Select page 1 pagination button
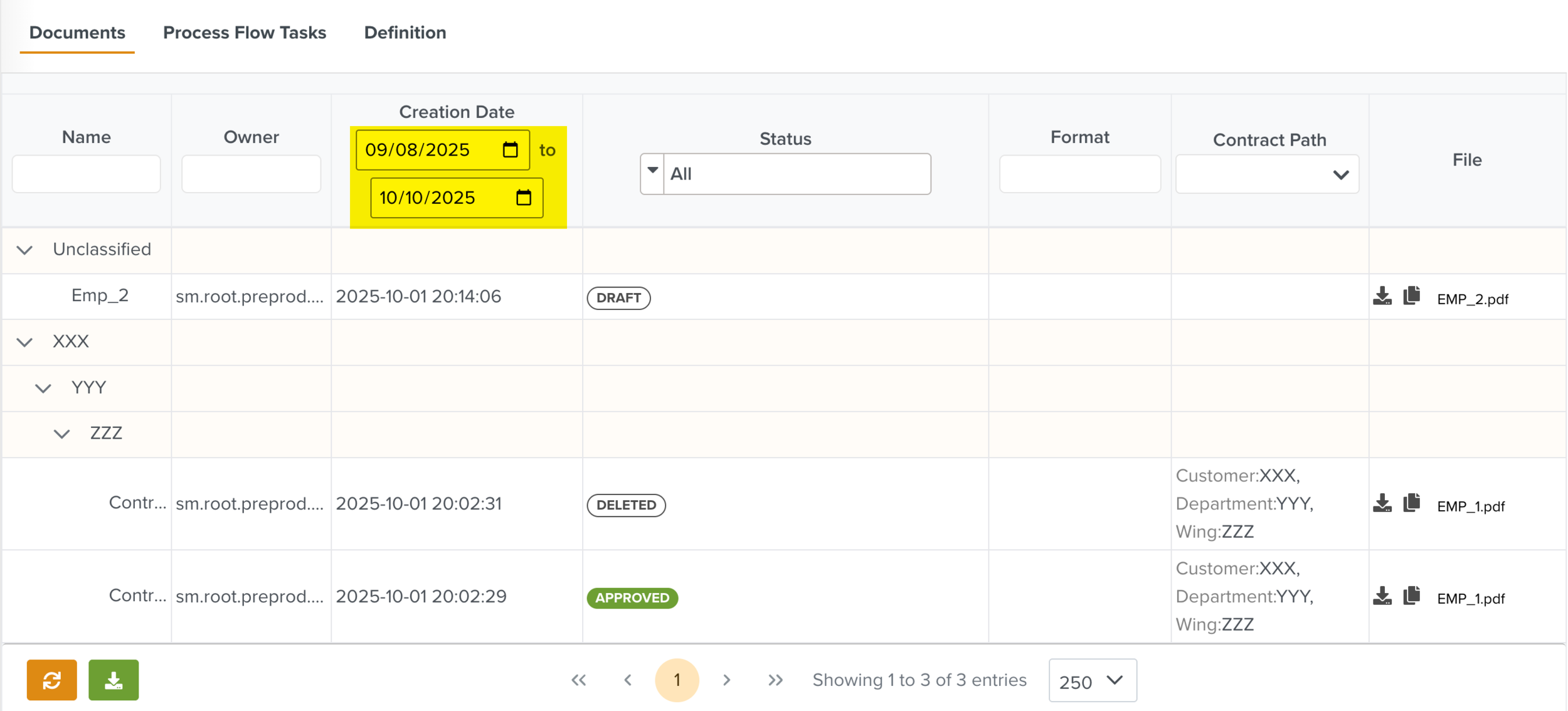 tap(677, 680)
